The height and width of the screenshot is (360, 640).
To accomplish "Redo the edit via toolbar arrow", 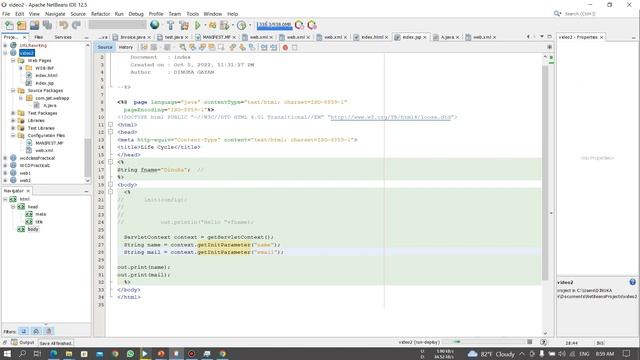I will pos(76,25).
